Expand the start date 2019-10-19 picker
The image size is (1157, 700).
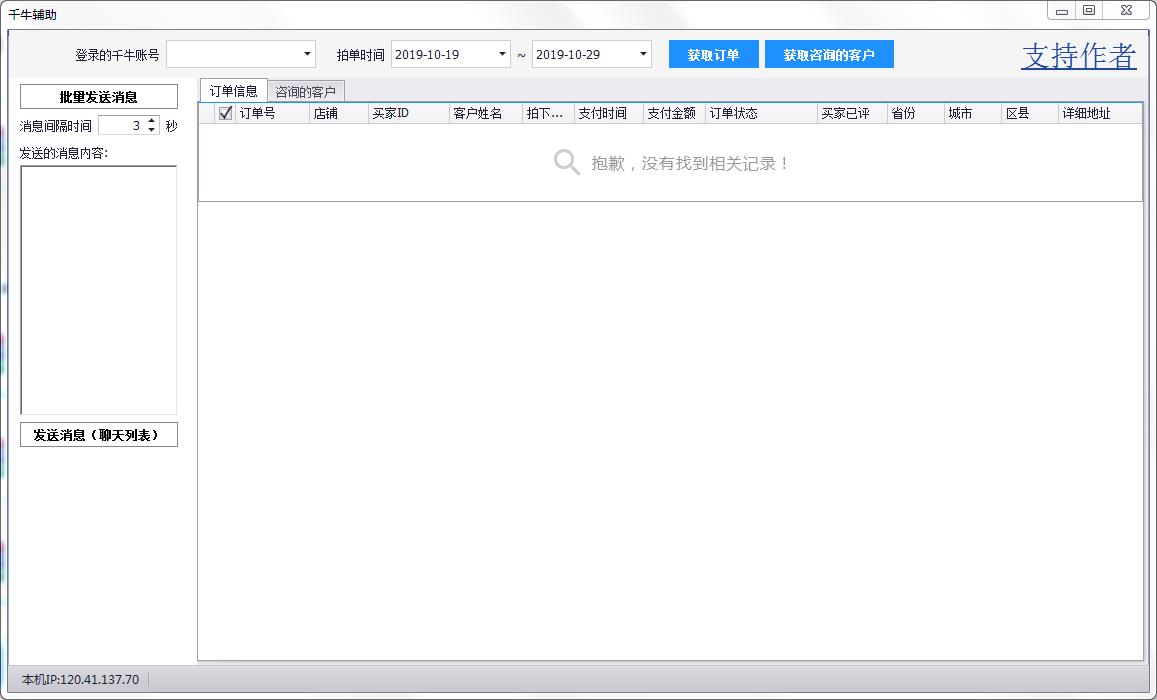click(502, 54)
